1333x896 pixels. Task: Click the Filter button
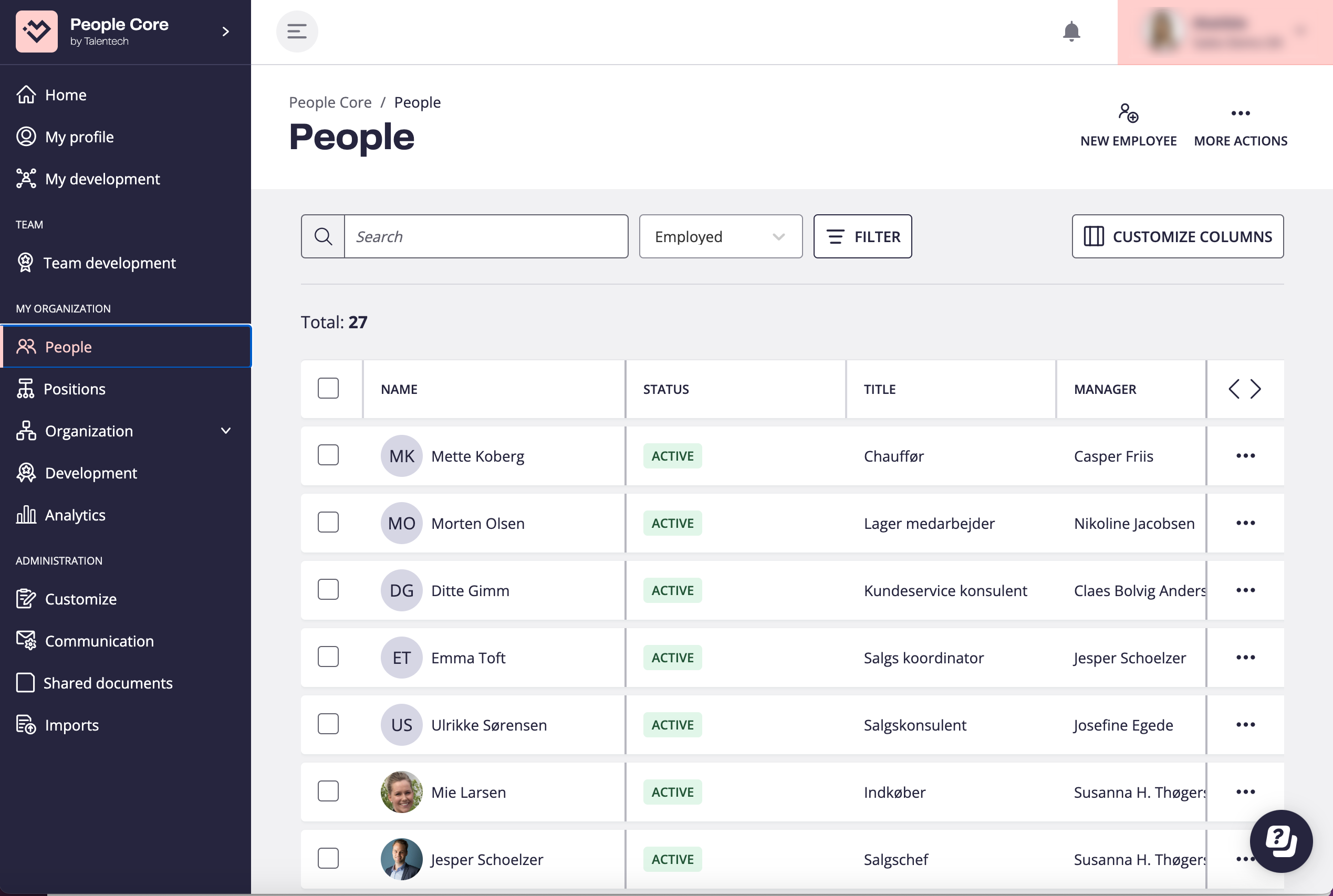pos(862,236)
